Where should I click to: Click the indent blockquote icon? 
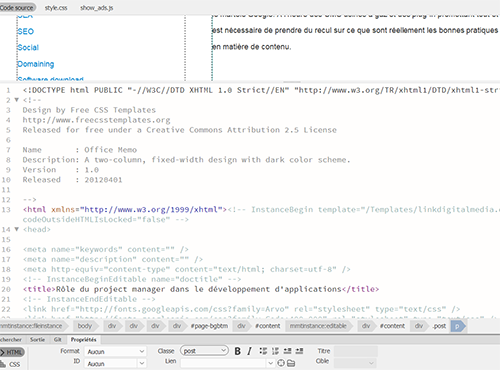point(299,351)
